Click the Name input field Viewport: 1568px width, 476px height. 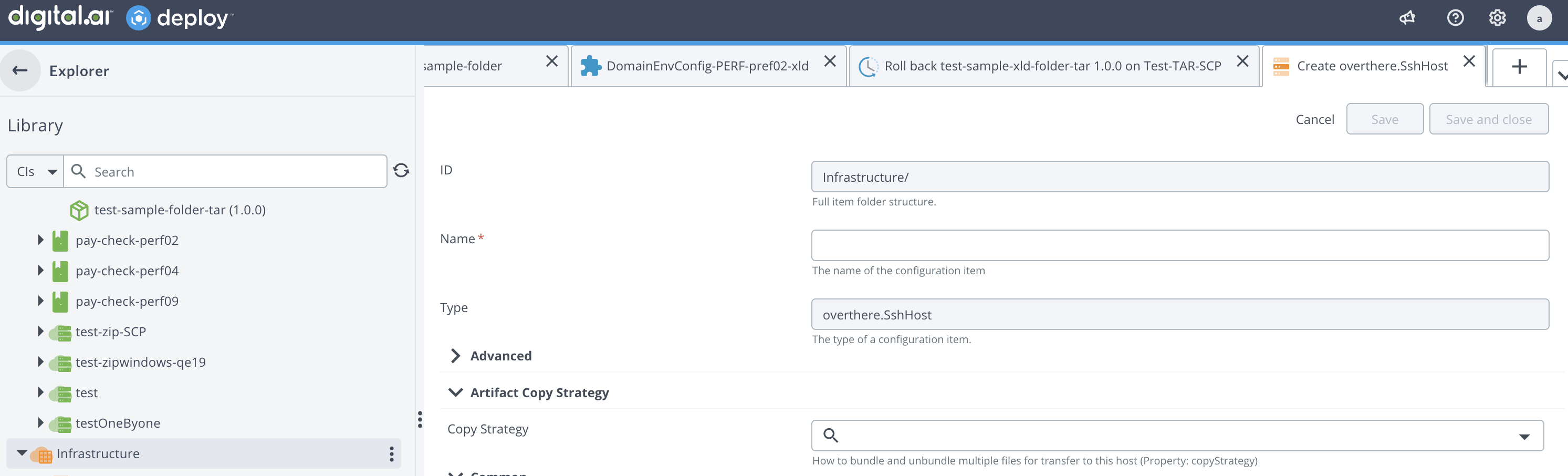1179,245
